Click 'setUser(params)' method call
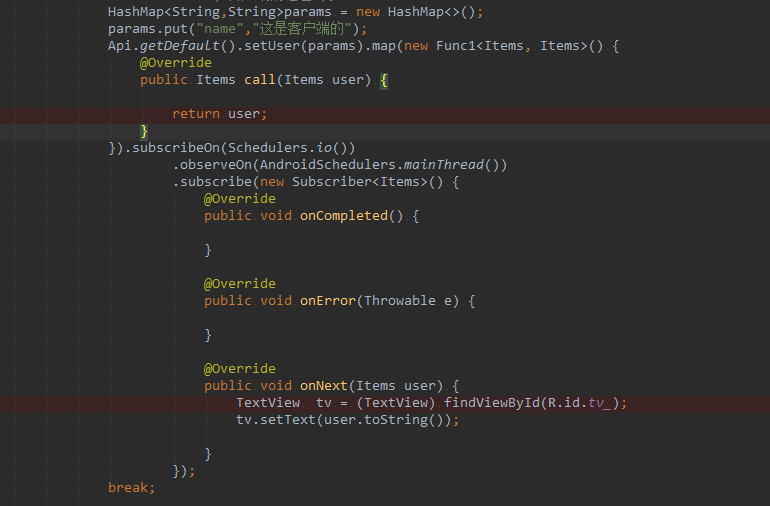 tap(304, 46)
